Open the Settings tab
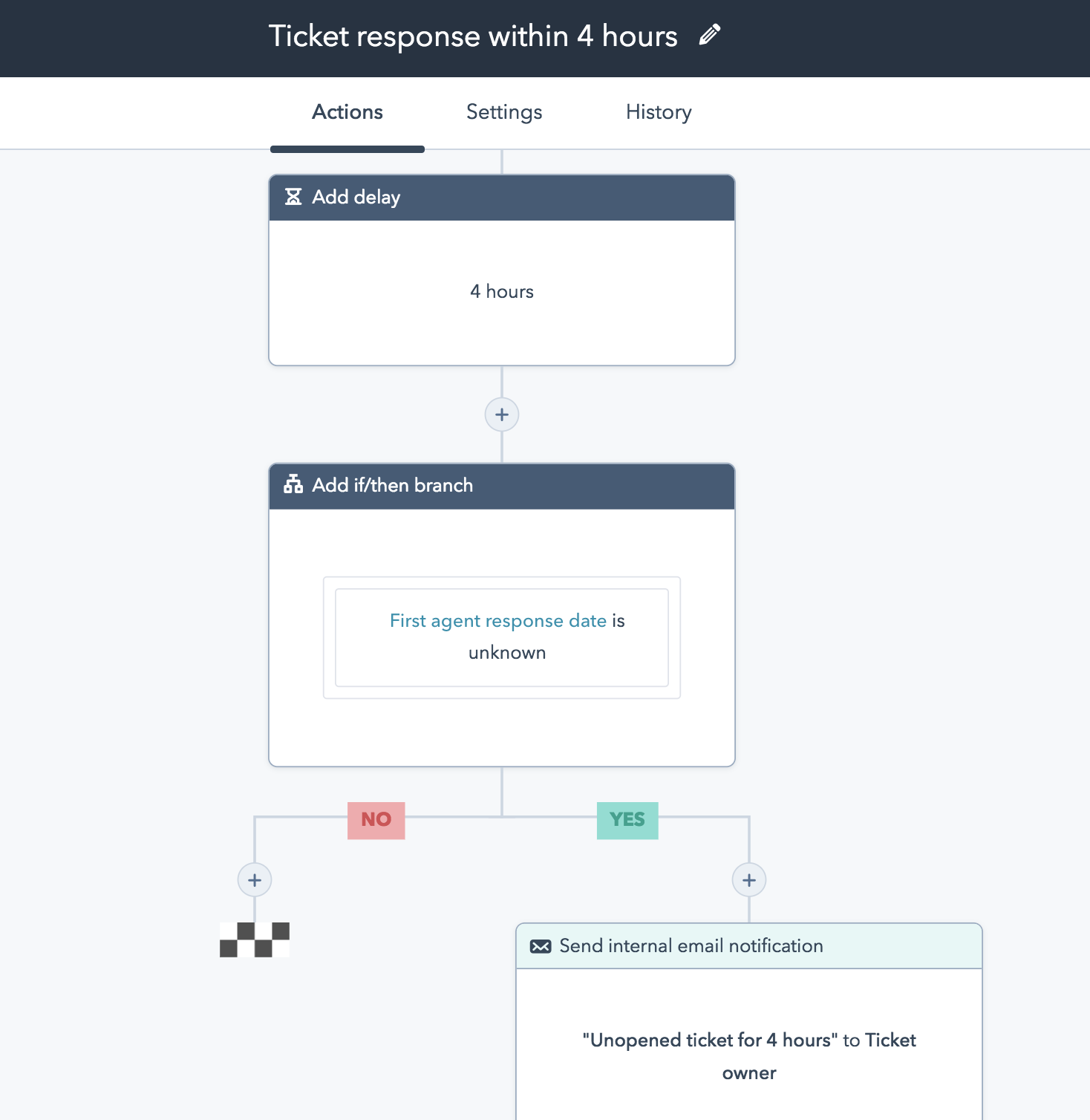 pyautogui.click(x=504, y=112)
